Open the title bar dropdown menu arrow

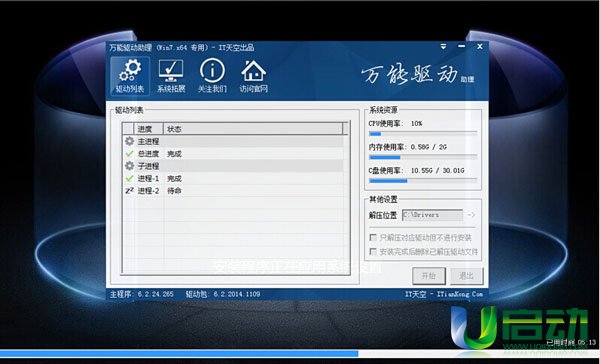pos(443,47)
